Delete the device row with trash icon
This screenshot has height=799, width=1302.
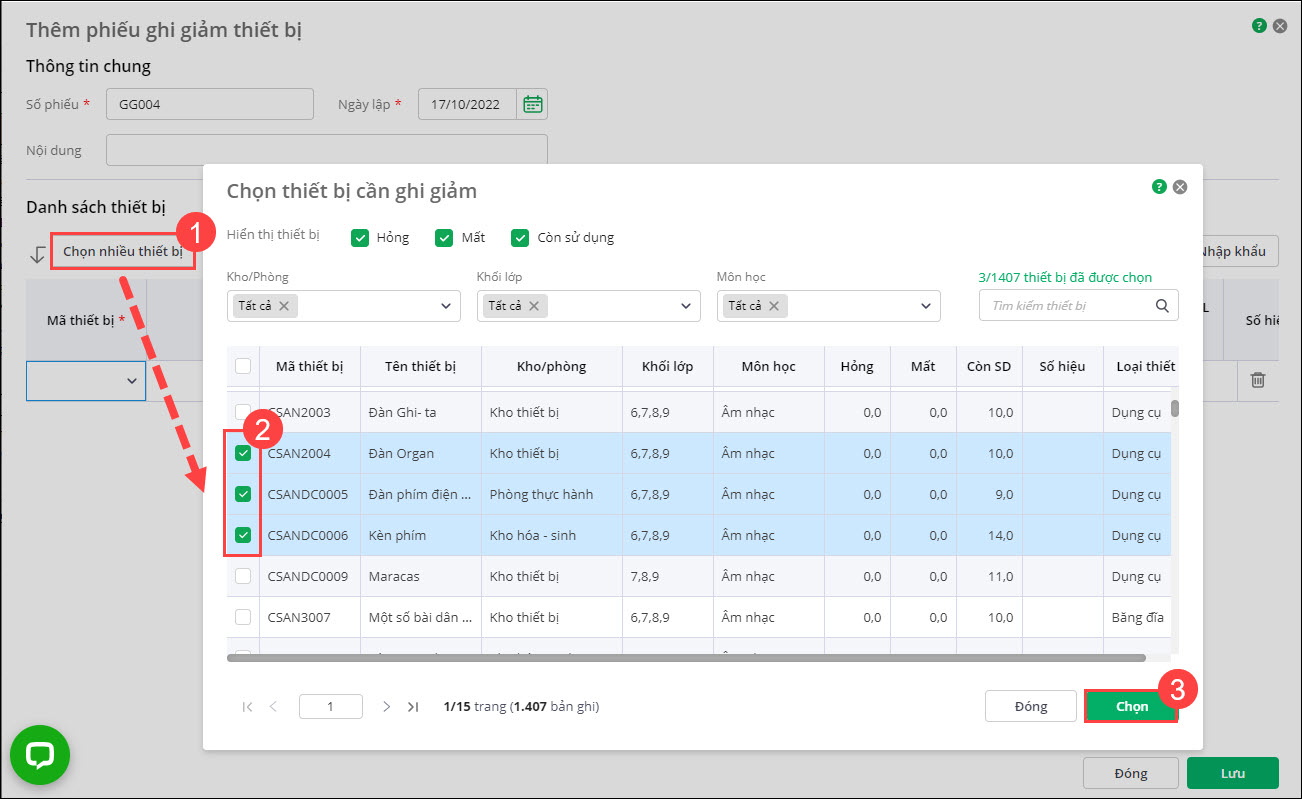pos(1258,380)
